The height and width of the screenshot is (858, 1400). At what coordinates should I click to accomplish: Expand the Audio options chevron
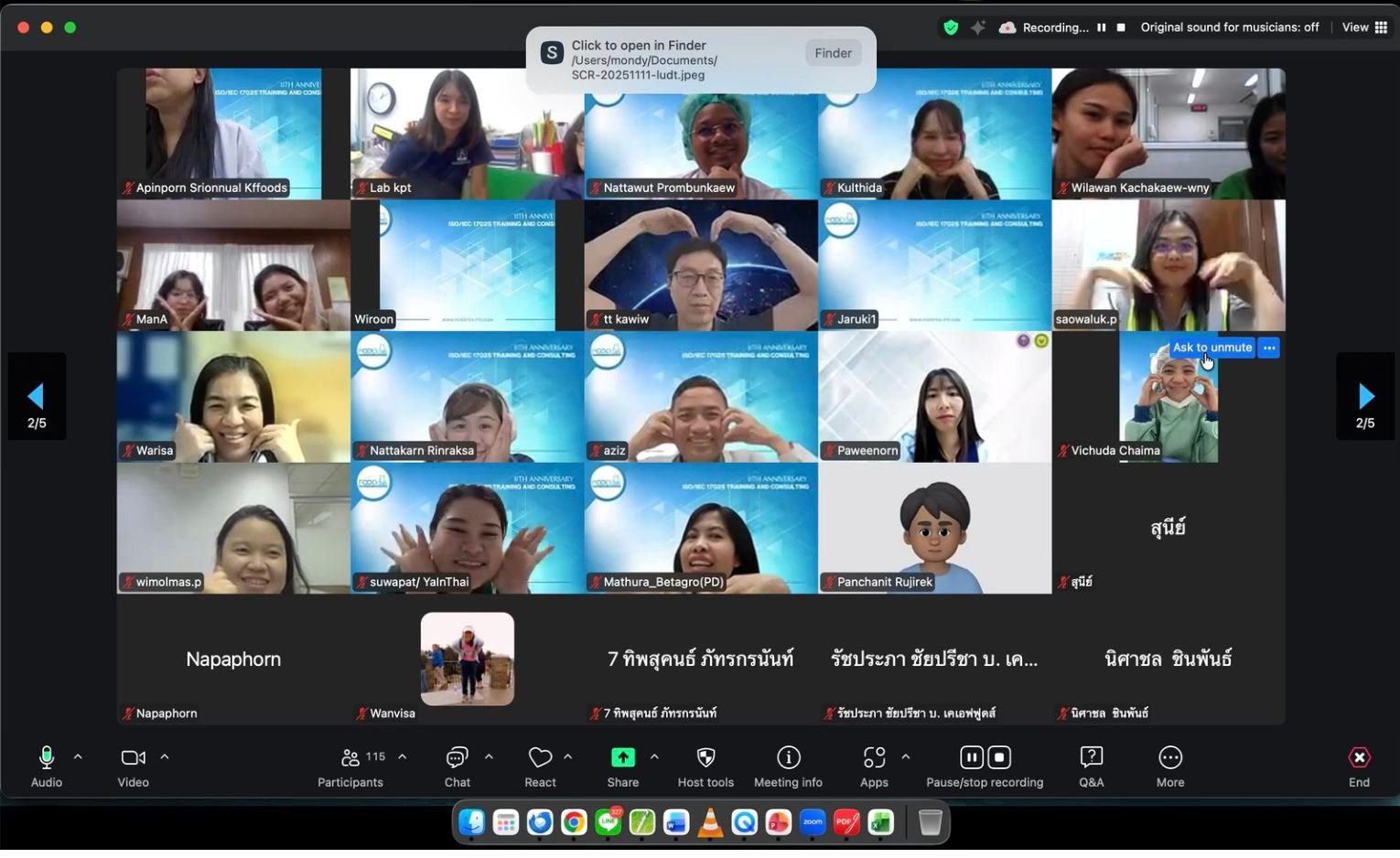point(78,756)
